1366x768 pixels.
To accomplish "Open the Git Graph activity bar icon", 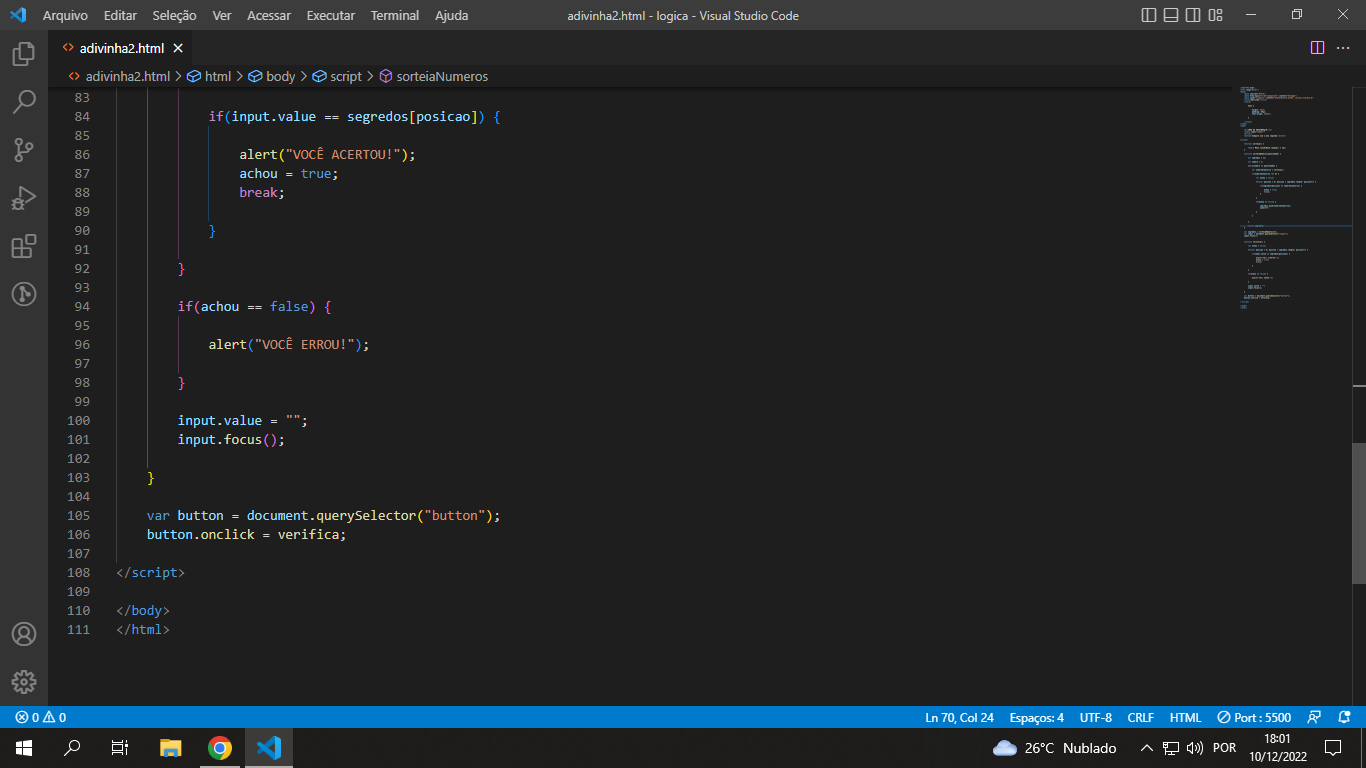I will tap(24, 294).
